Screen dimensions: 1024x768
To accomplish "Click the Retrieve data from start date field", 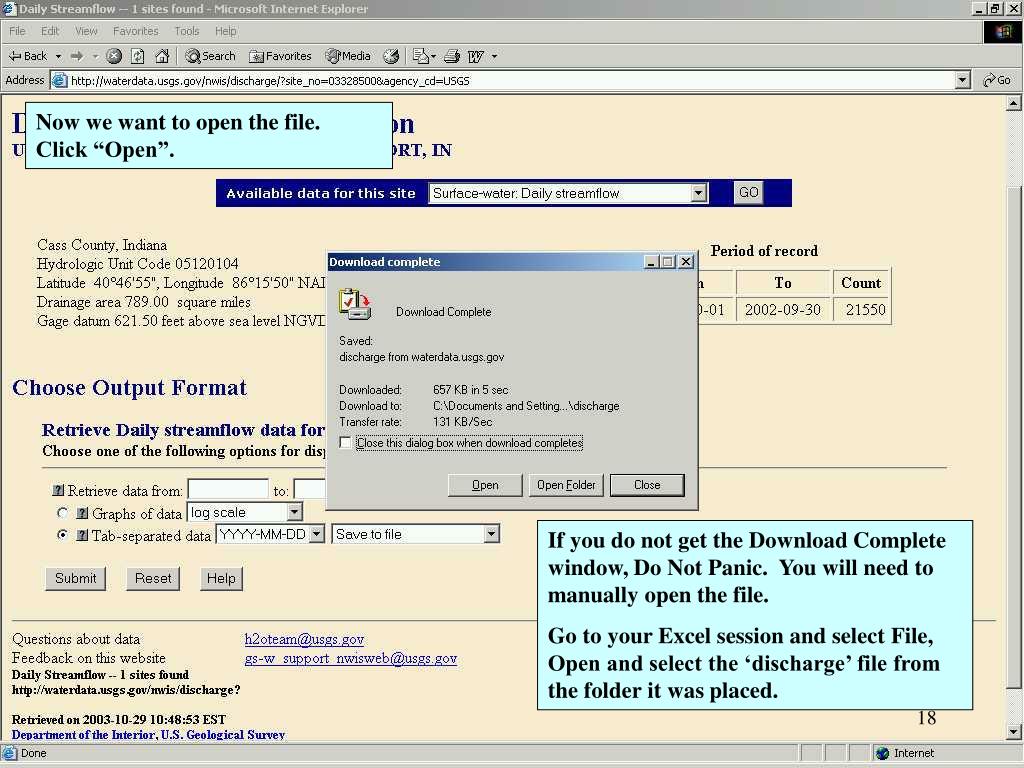I will click(x=228, y=488).
